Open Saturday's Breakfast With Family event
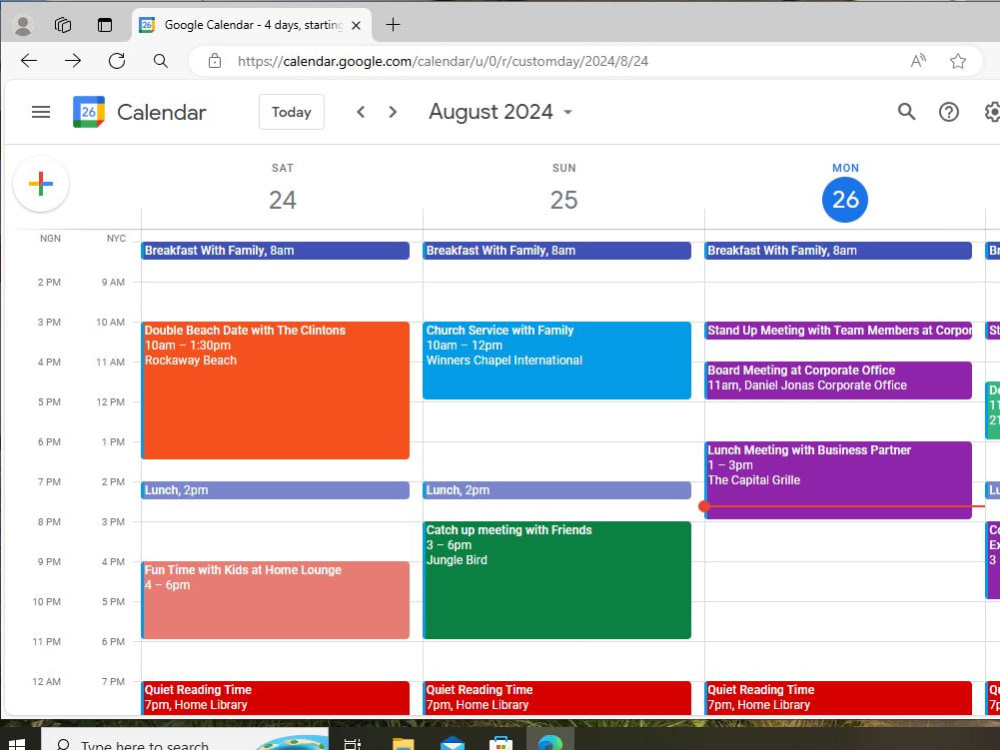 275,251
